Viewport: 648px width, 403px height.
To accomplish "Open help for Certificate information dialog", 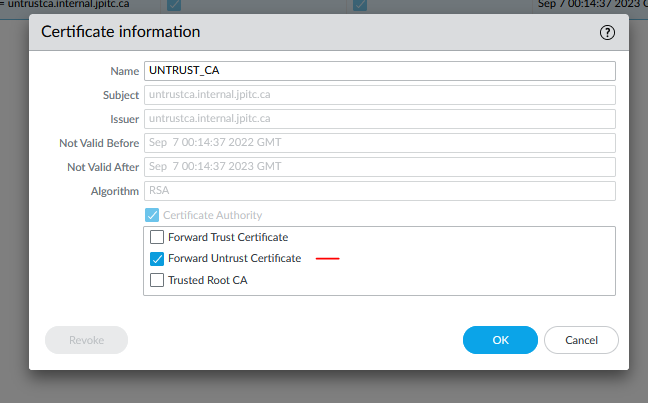I will click(606, 32).
